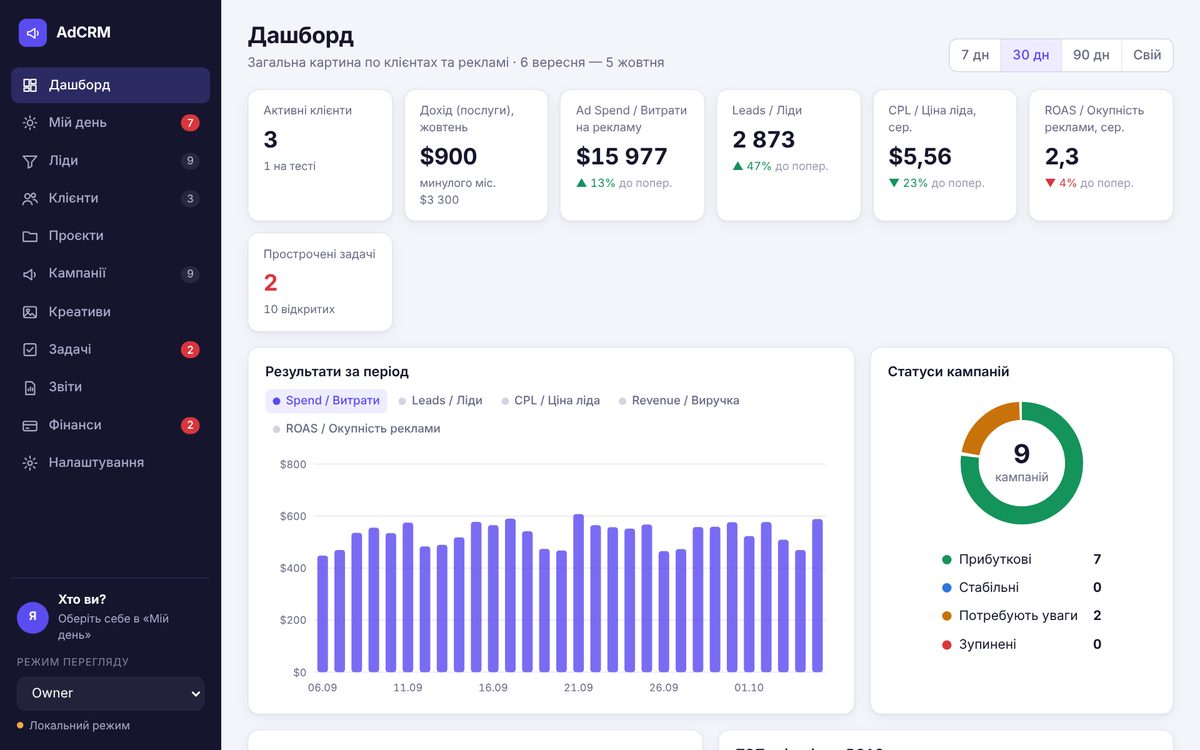Screen dimensions: 1200x750
Task: Open the Ad Spend / Витрати на рекламу card
Action: click(632, 155)
